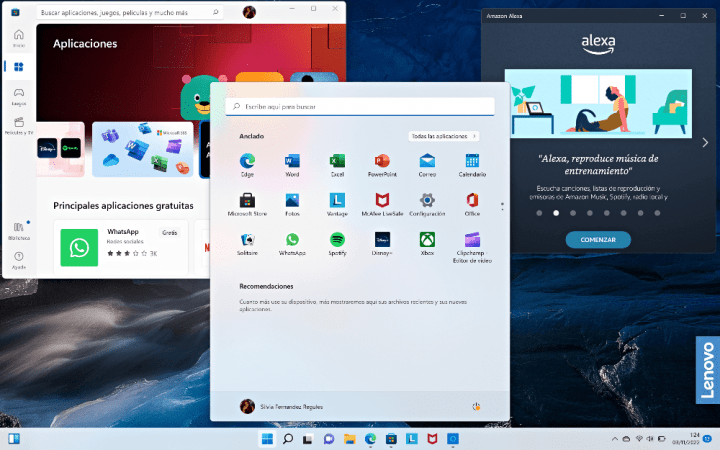The image size is (720, 450).
Task: Select seventh Alexa carousel page dot
Action: point(640,213)
